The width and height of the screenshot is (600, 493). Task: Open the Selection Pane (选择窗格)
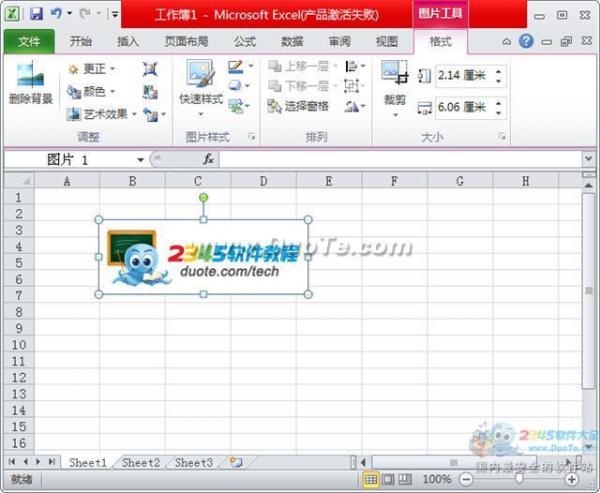point(298,106)
